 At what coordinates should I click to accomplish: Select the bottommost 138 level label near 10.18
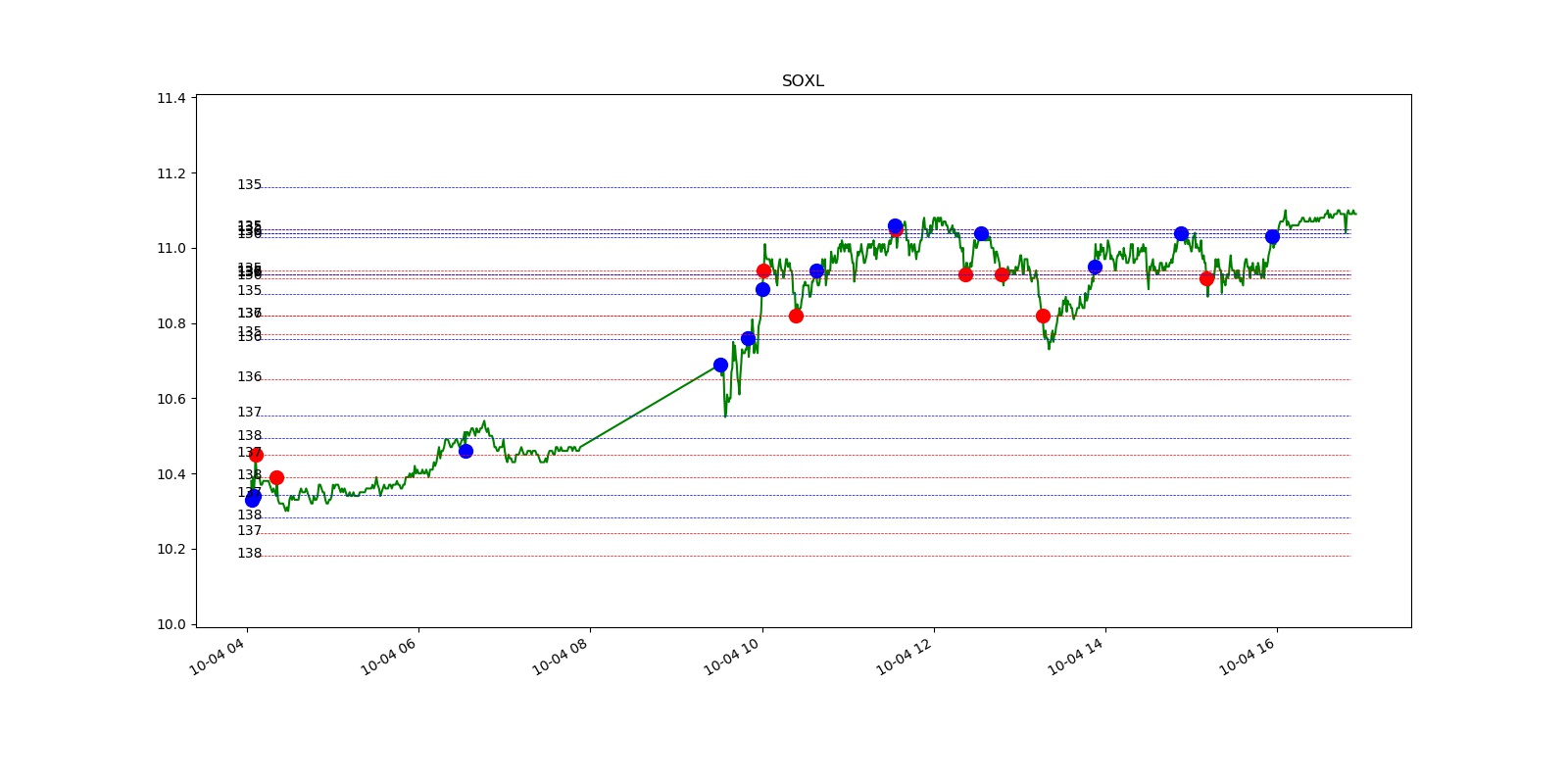pyautogui.click(x=250, y=553)
